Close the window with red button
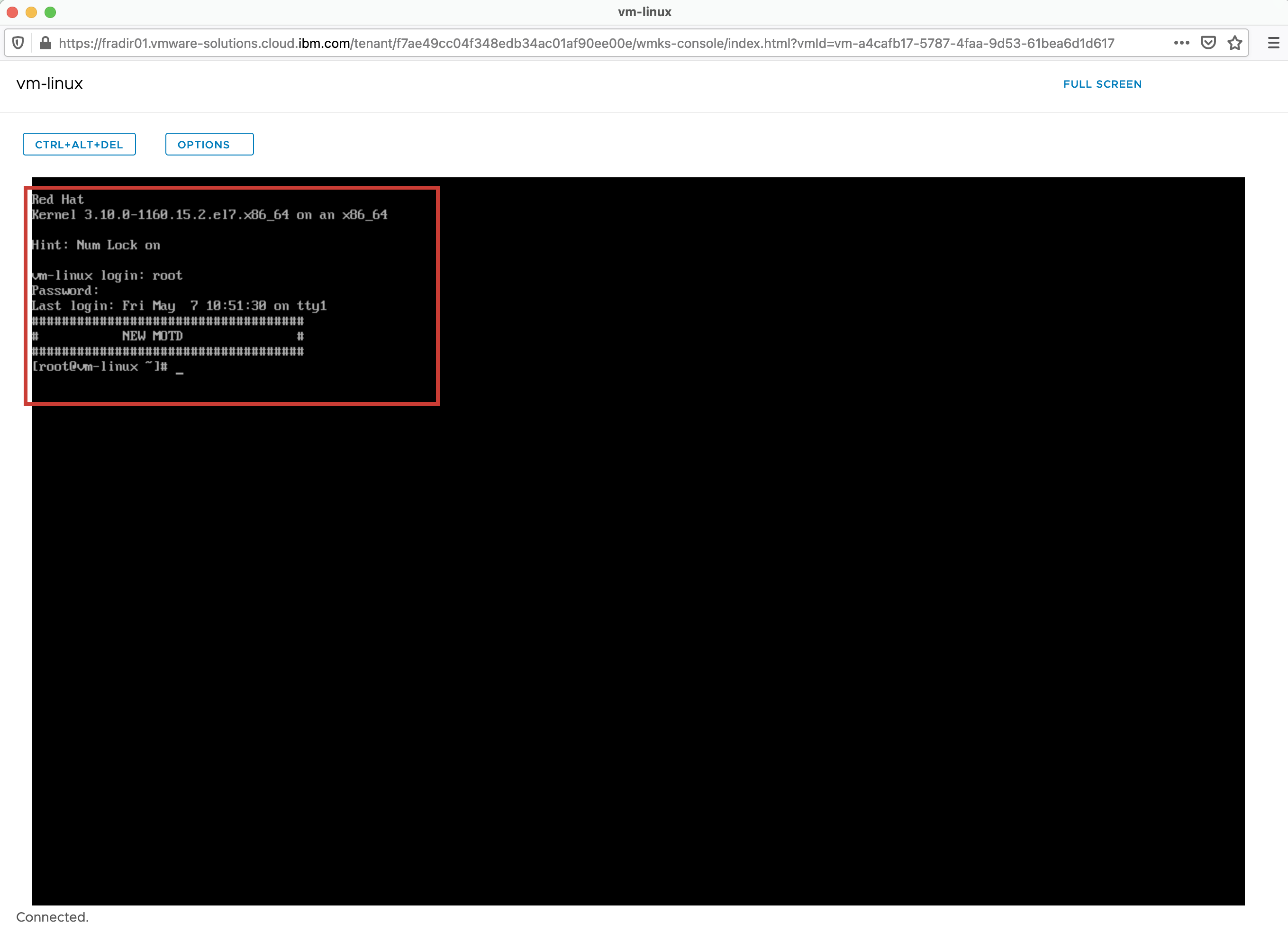The image size is (1288, 951). click(x=12, y=12)
